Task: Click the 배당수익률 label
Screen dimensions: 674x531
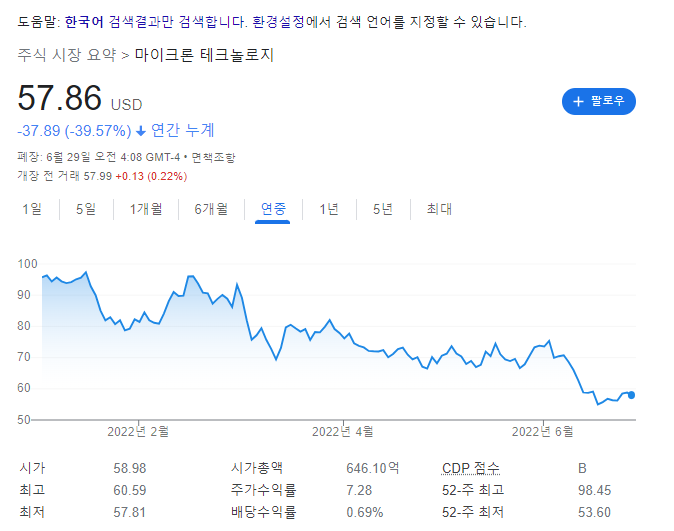Action: 263,512
